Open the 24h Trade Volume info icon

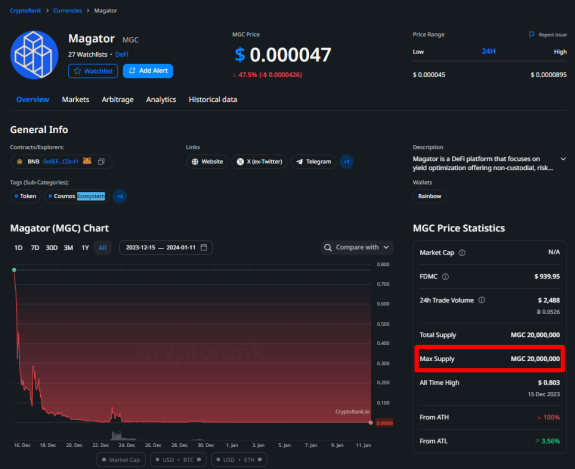tap(482, 300)
